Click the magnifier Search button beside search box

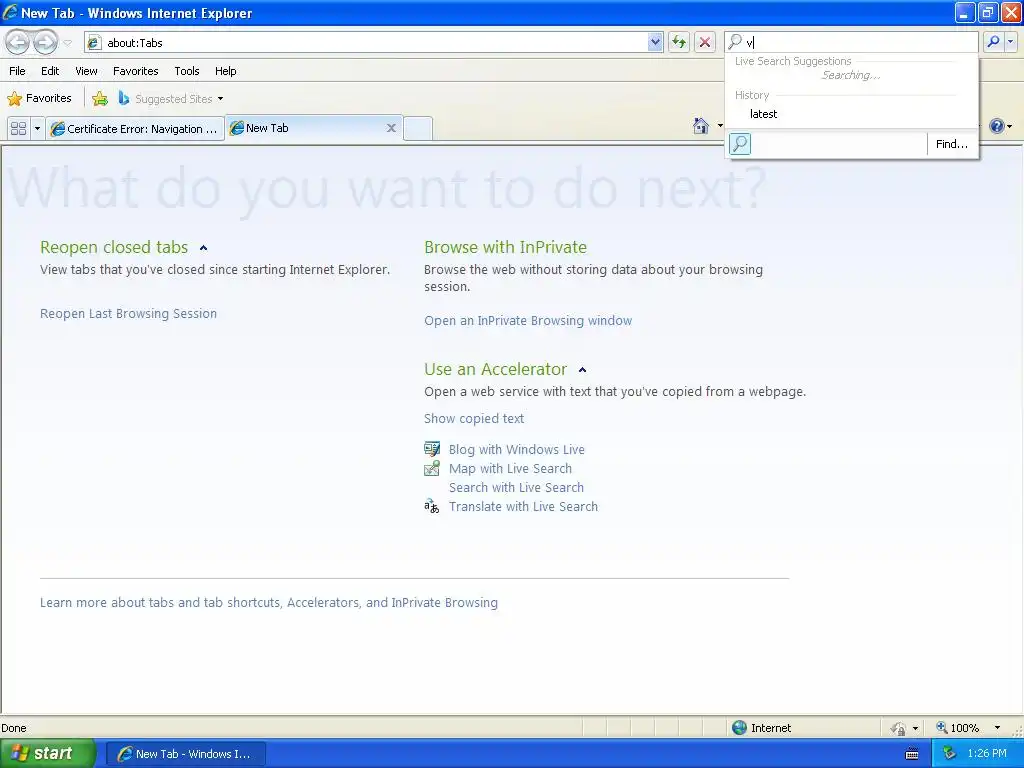coord(993,42)
